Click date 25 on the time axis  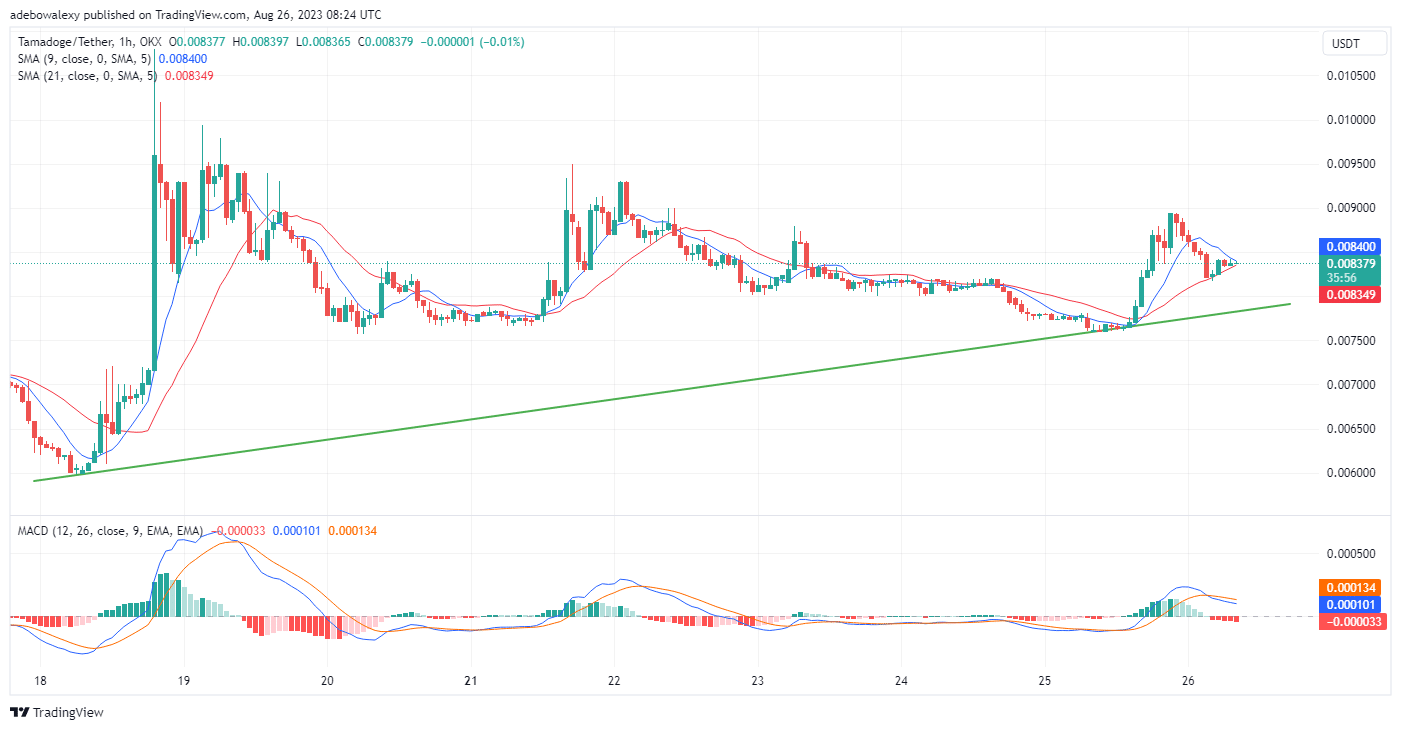click(x=1044, y=680)
